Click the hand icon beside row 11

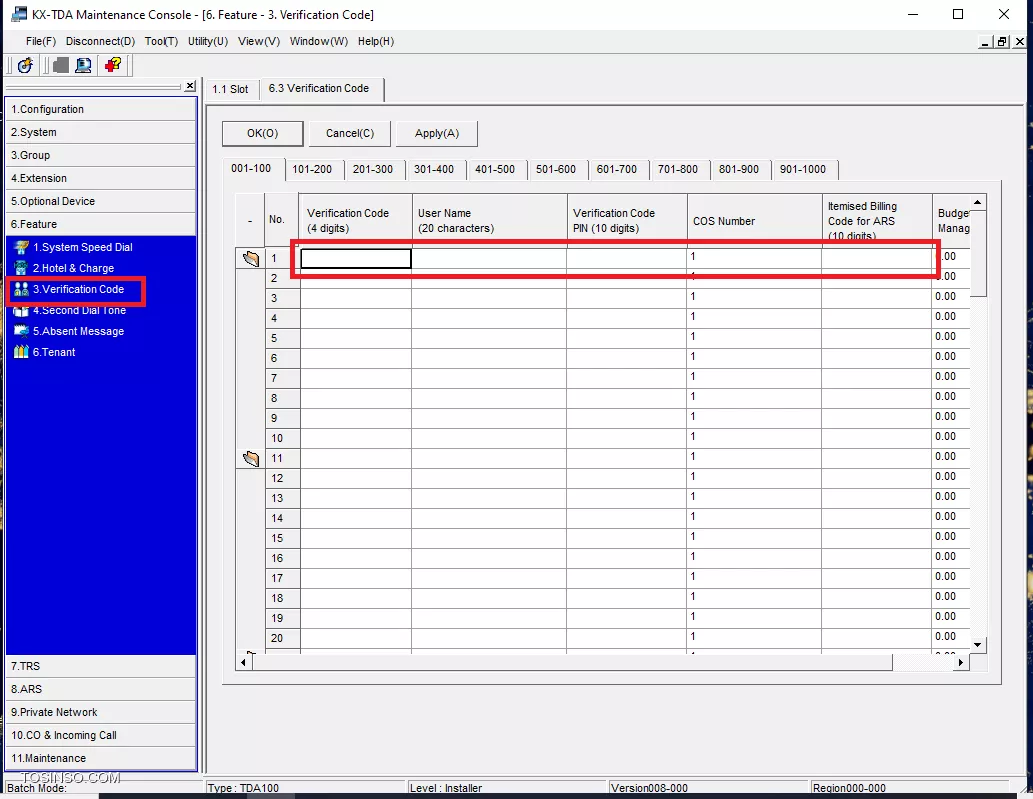(x=251, y=458)
